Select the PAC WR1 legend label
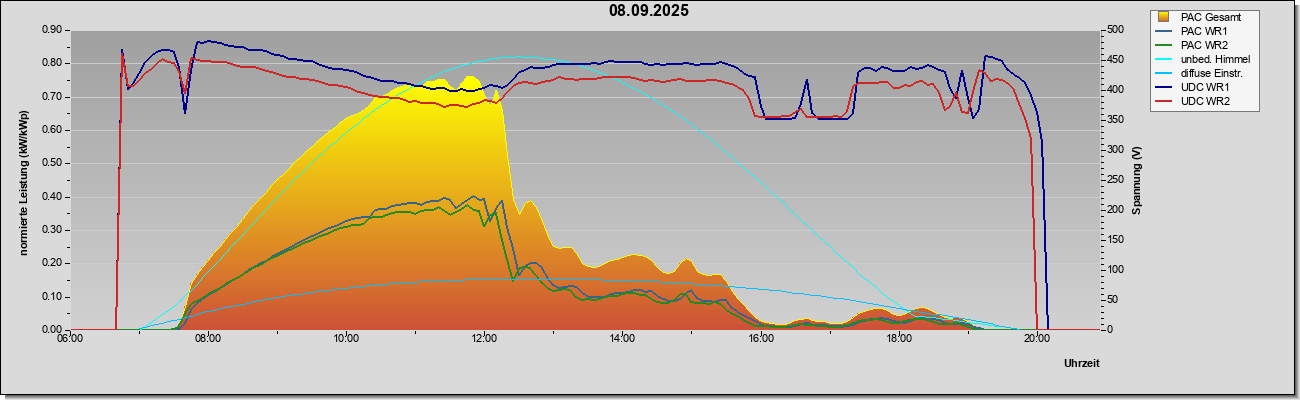 pyautogui.click(x=1205, y=31)
